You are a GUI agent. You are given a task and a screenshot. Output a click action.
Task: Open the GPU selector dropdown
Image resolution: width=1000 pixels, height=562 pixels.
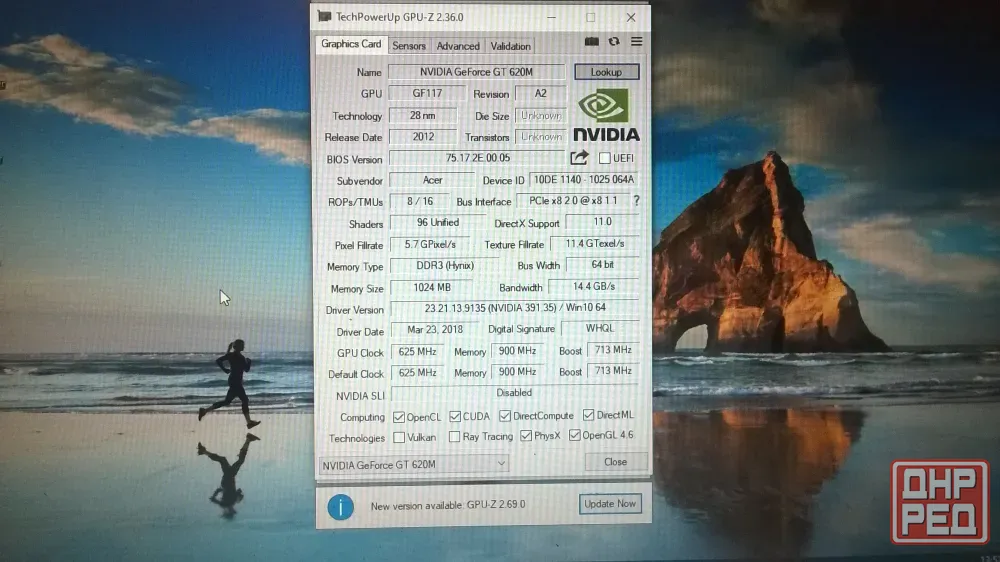[413, 464]
